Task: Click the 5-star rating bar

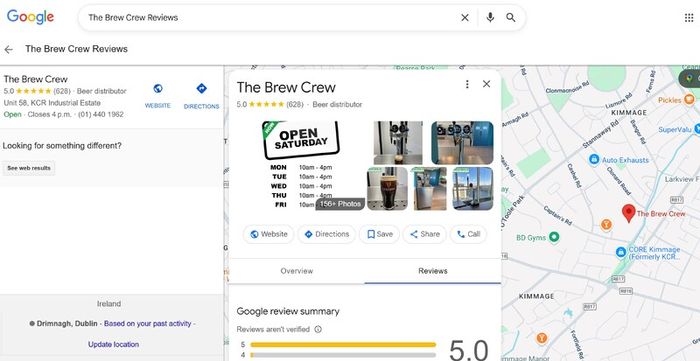Action: pyautogui.click(x=343, y=344)
